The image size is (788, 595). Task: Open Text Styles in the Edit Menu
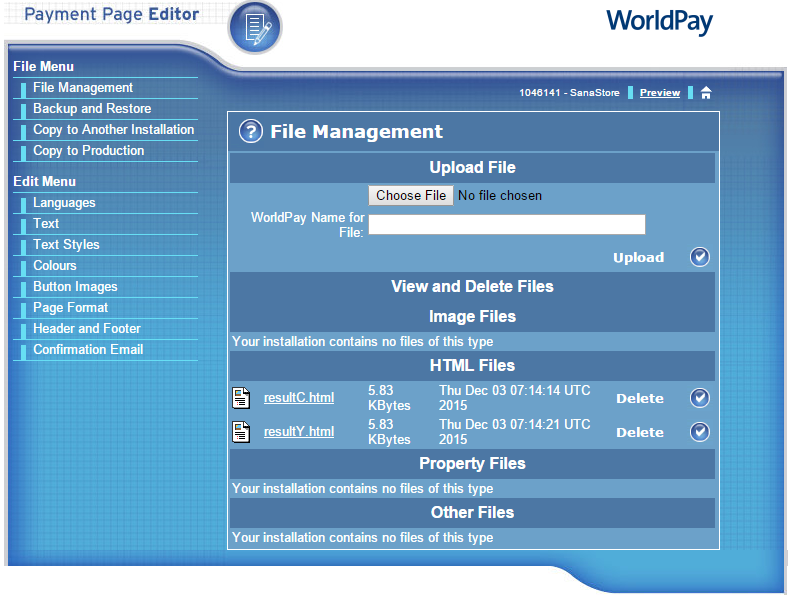(66, 245)
